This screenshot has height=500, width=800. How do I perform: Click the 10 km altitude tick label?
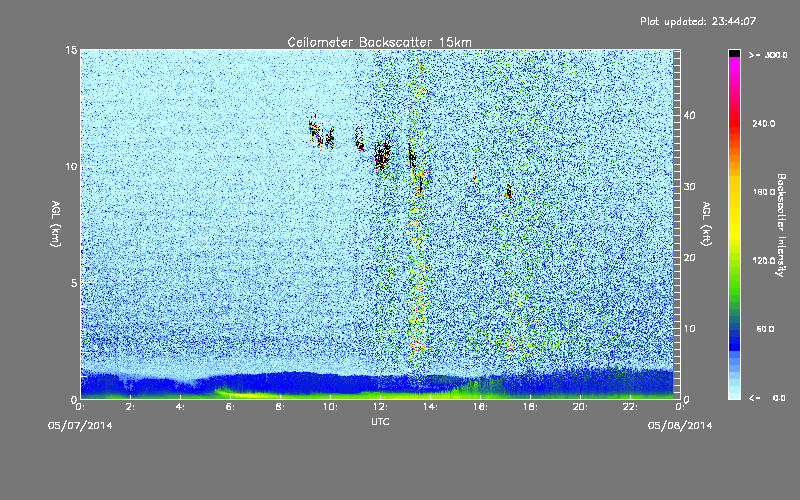coord(71,167)
